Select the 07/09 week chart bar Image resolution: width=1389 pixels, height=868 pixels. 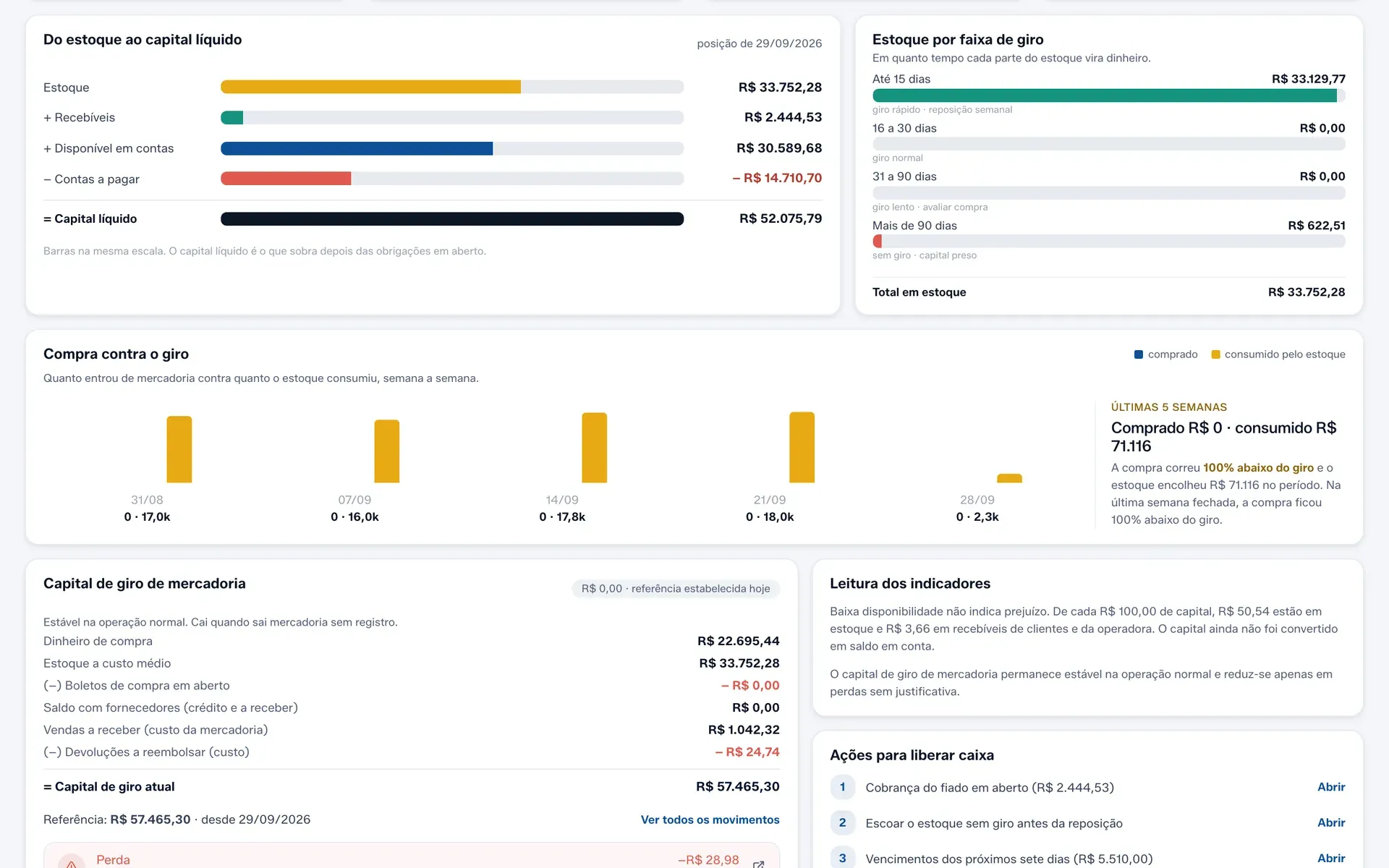[387, 451]
